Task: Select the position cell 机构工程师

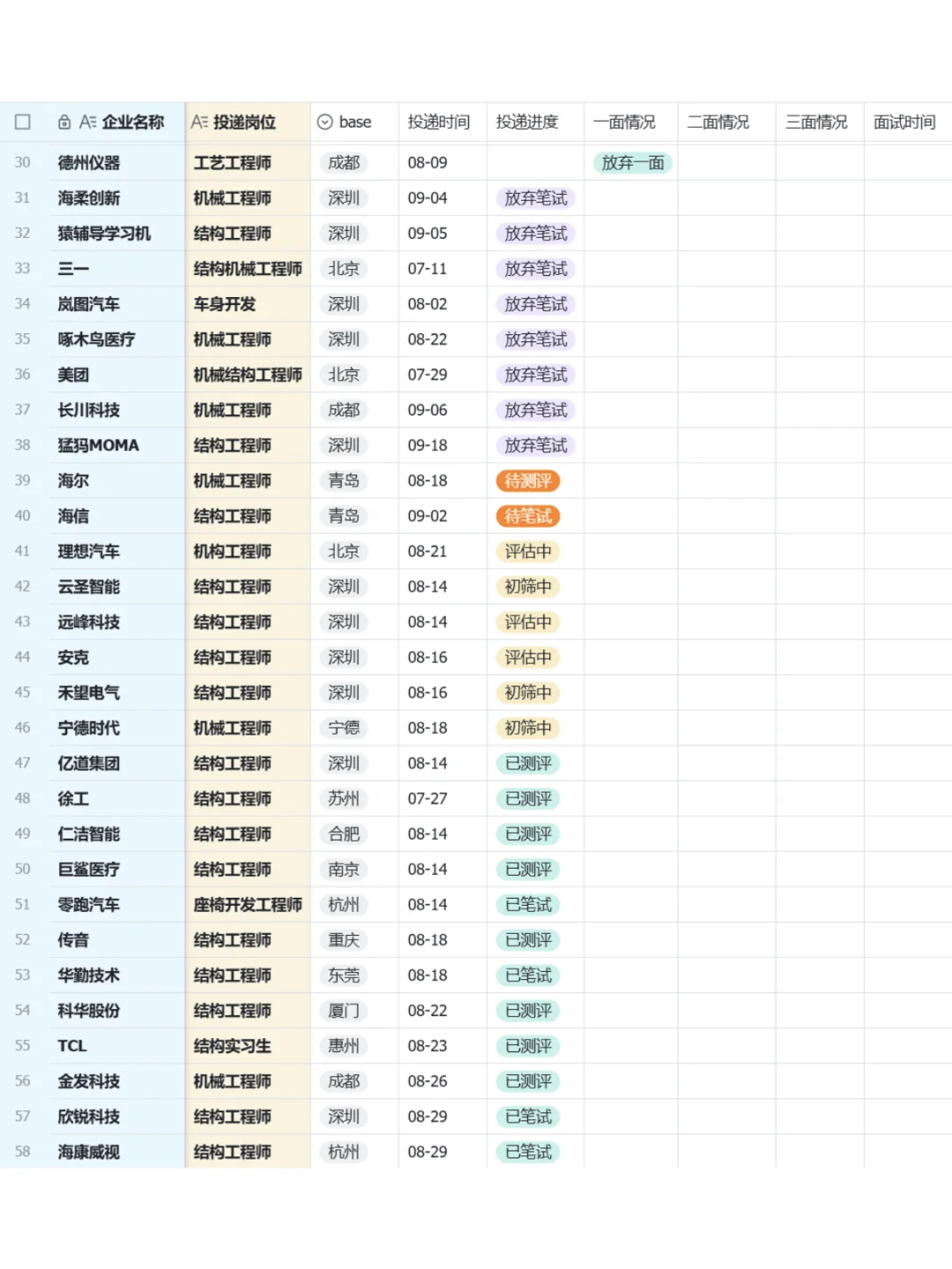Action: coord(248,551)
